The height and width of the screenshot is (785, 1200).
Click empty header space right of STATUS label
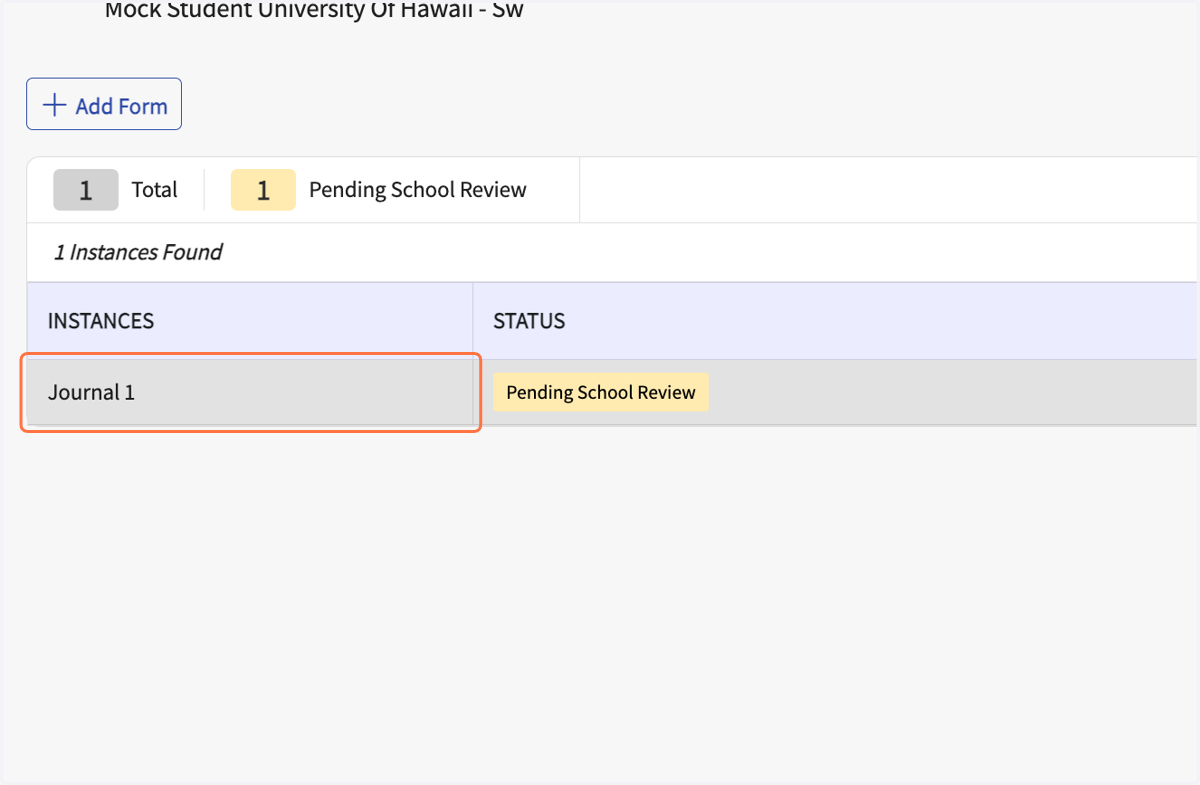(880, 321)
